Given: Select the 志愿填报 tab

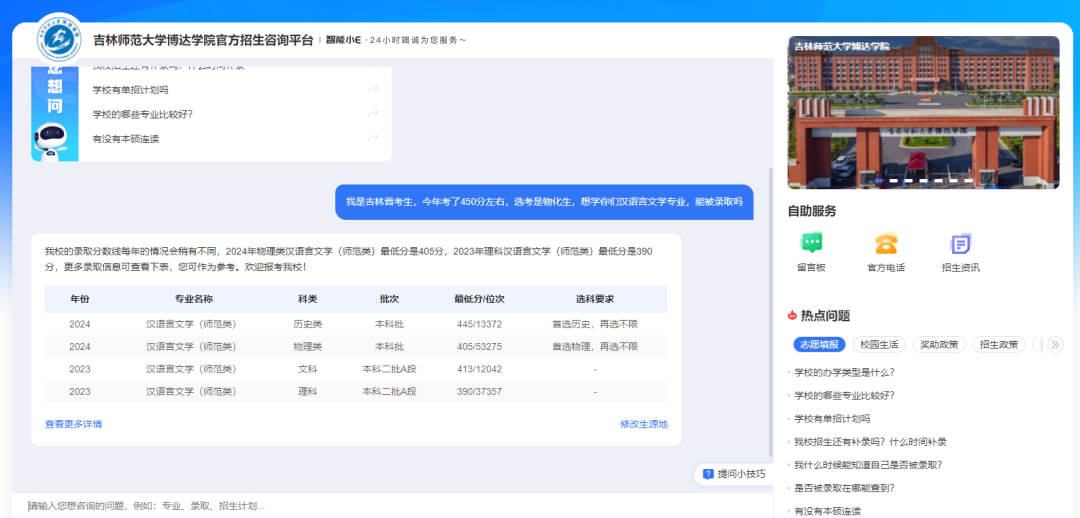Looking at the screenshot, I should point(819,344).
